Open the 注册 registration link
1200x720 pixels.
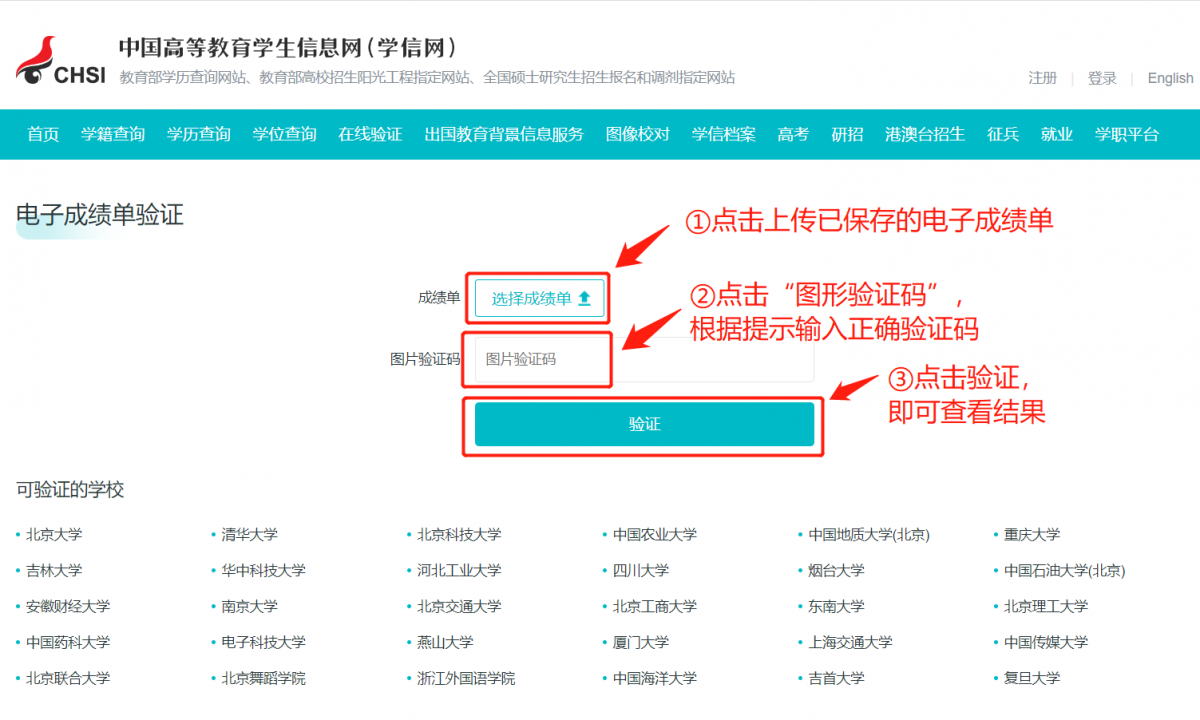[x=1043, y=78]
